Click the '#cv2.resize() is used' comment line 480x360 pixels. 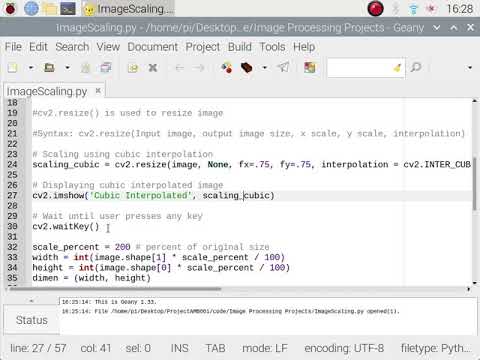pyautogui.click(x=128, y=113)
